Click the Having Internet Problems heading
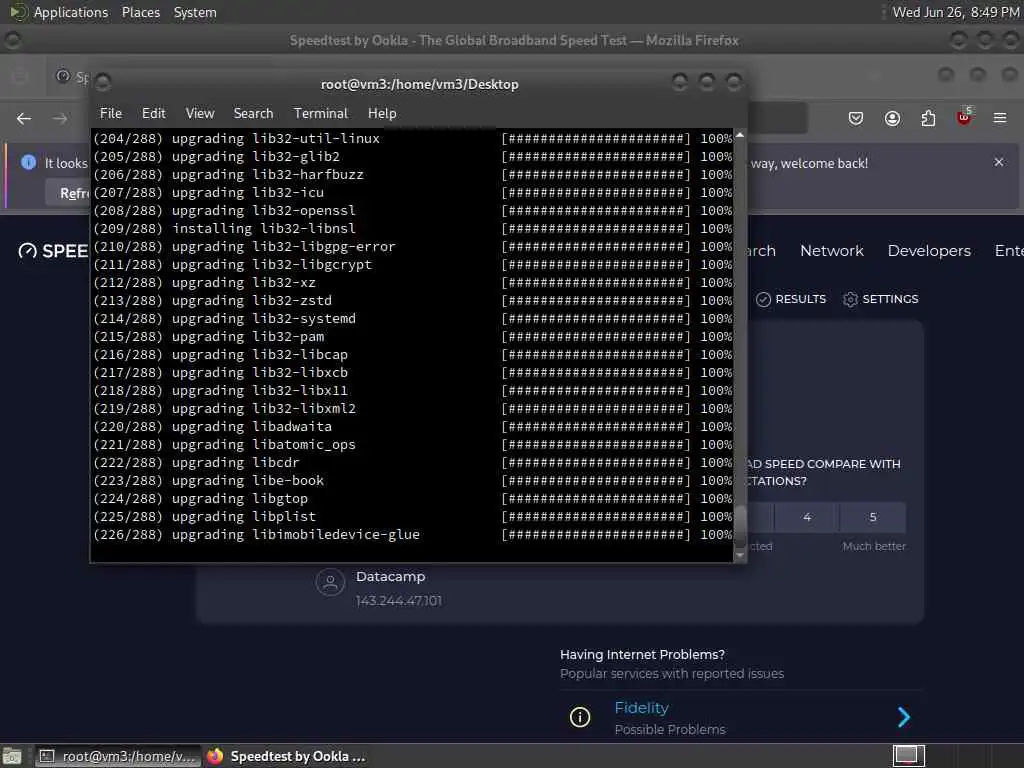The image size is (1024, 768). tap(642, 654)
